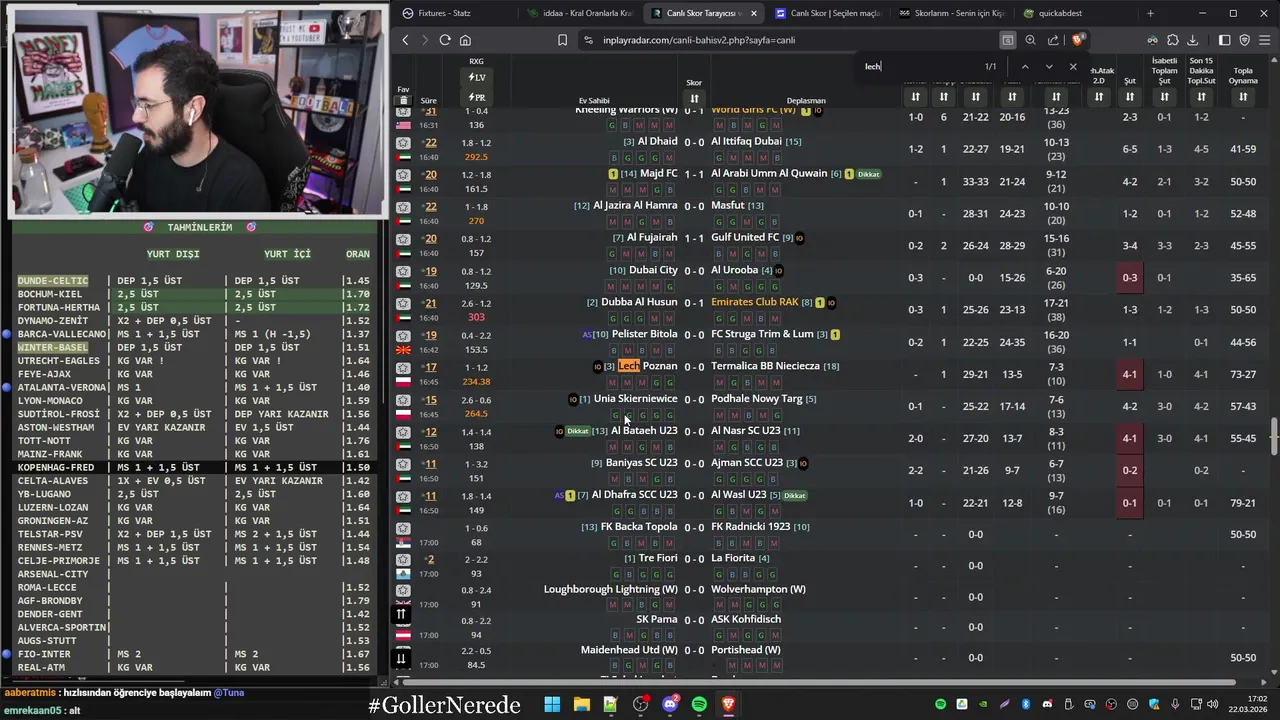The image size is (1280, 720).
Task: Click the page vertical scrollbar thumb
Action: click(1274, 435)
